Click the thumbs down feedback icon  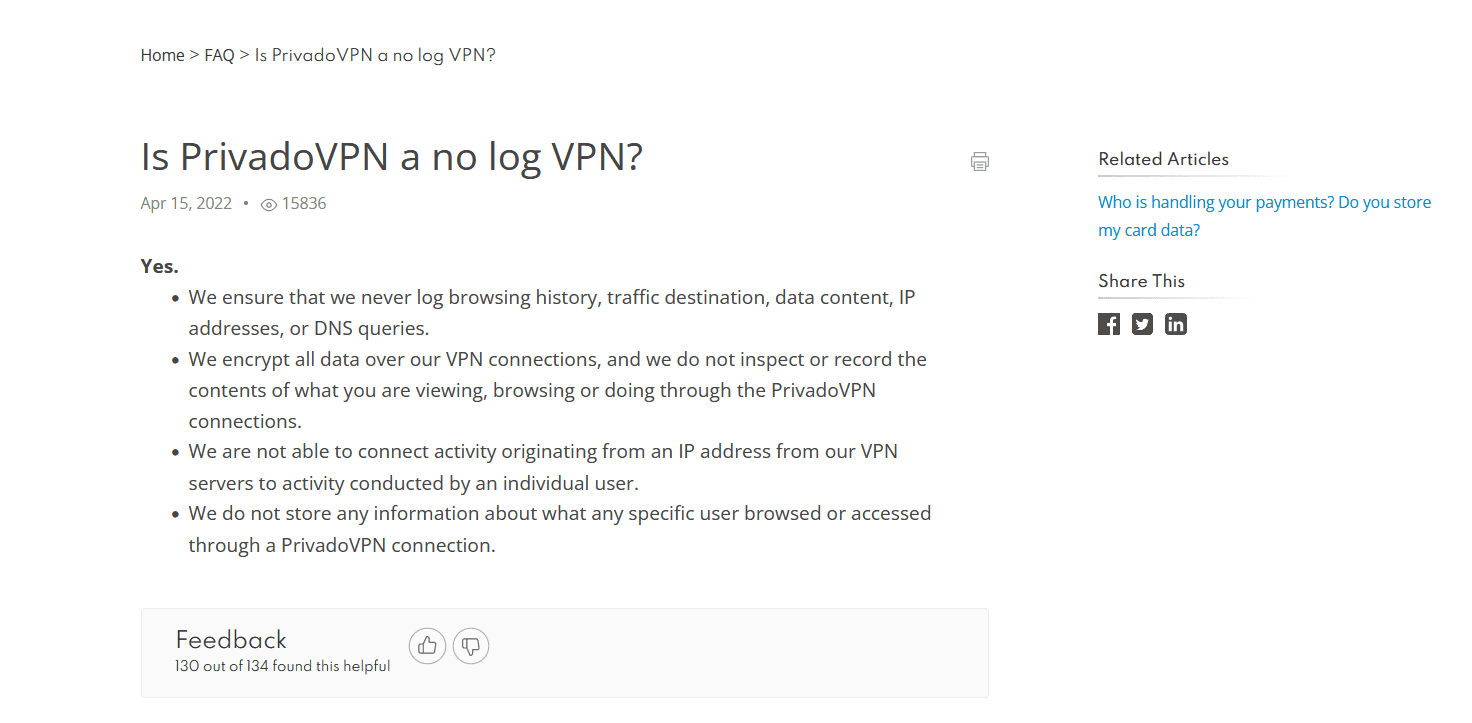click(x=470, y=646)
